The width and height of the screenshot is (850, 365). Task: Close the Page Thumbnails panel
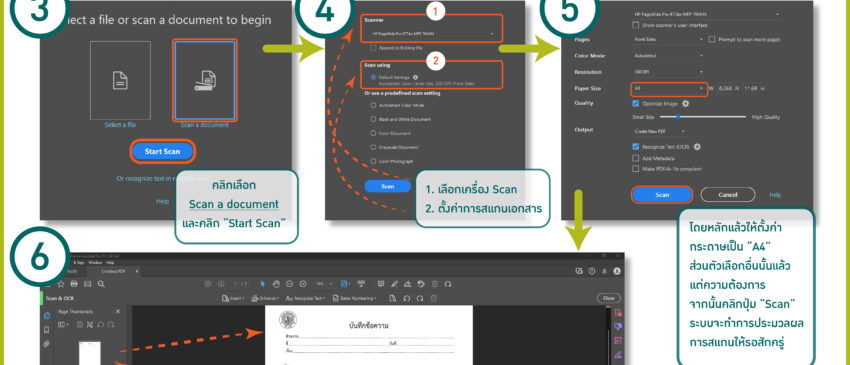pyautogui.click(x=118, y=311)
